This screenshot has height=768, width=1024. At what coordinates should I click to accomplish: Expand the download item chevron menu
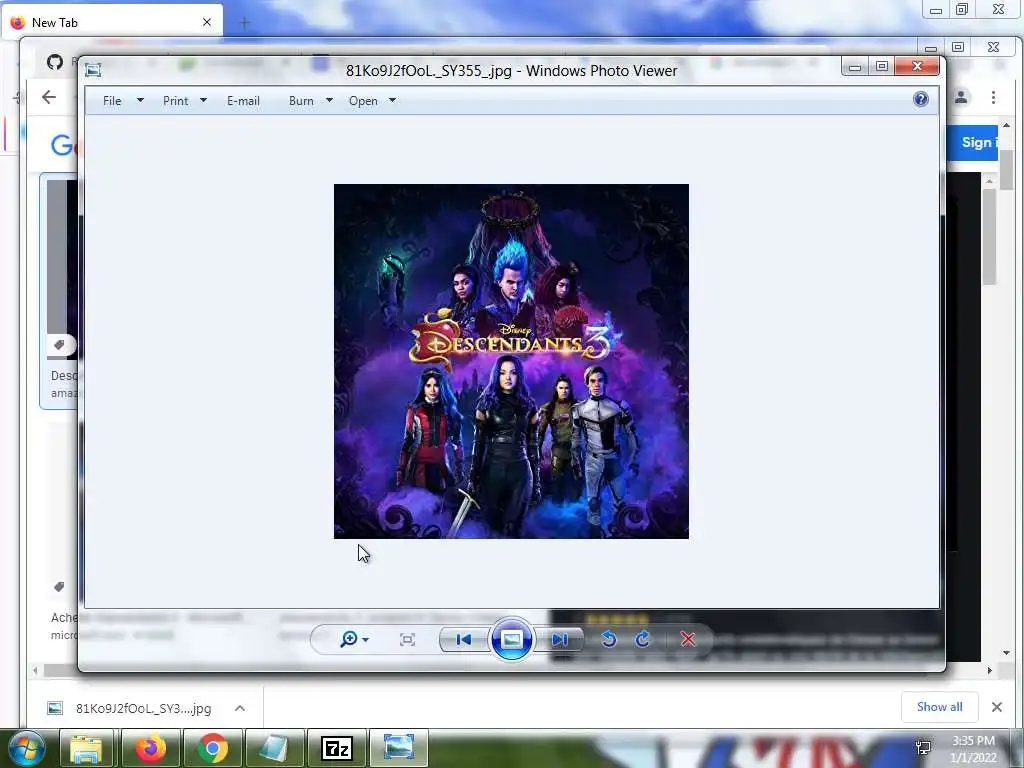pos(240,708)
